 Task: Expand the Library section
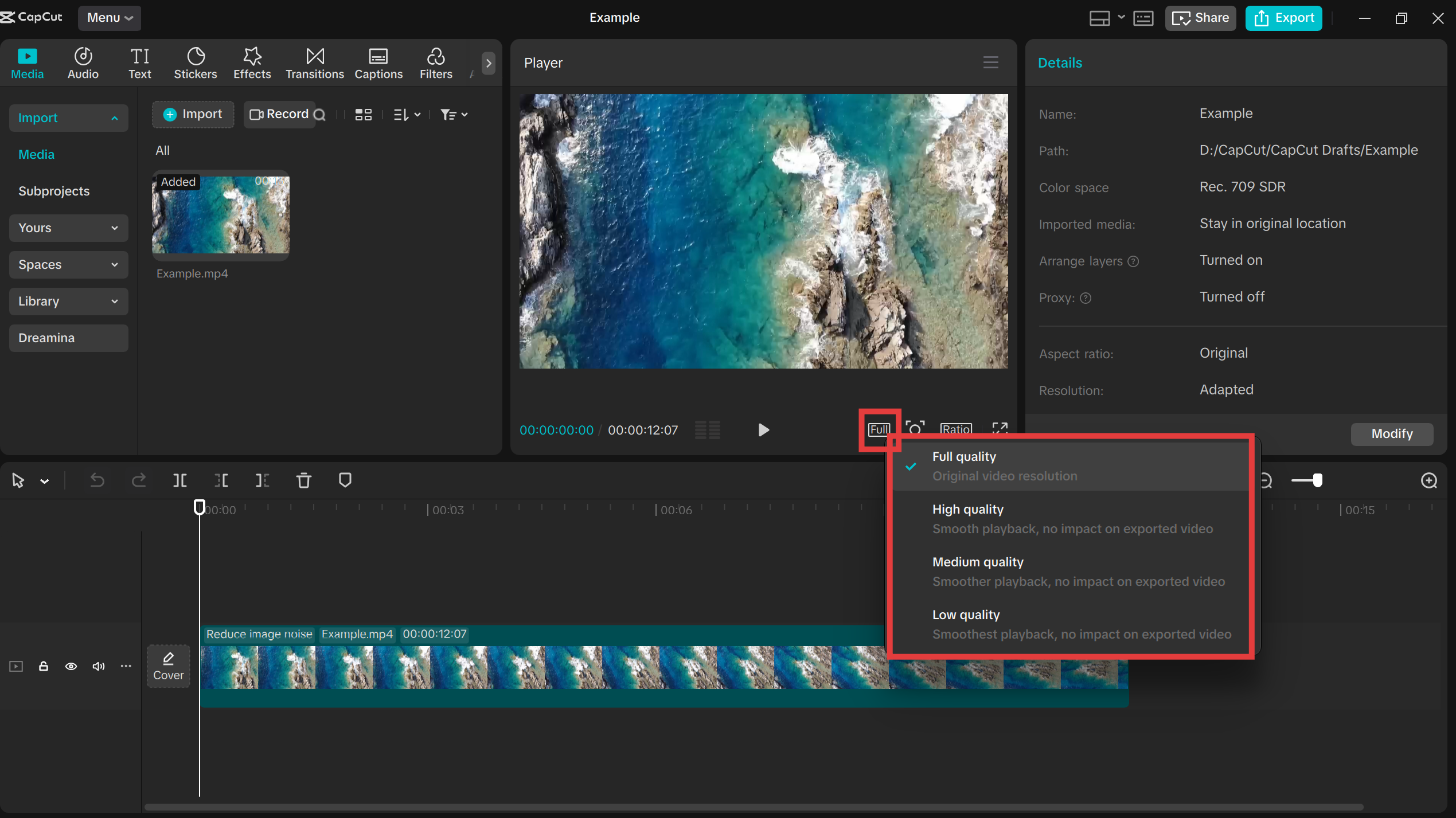pyautogui.click(x=68, y=301)
